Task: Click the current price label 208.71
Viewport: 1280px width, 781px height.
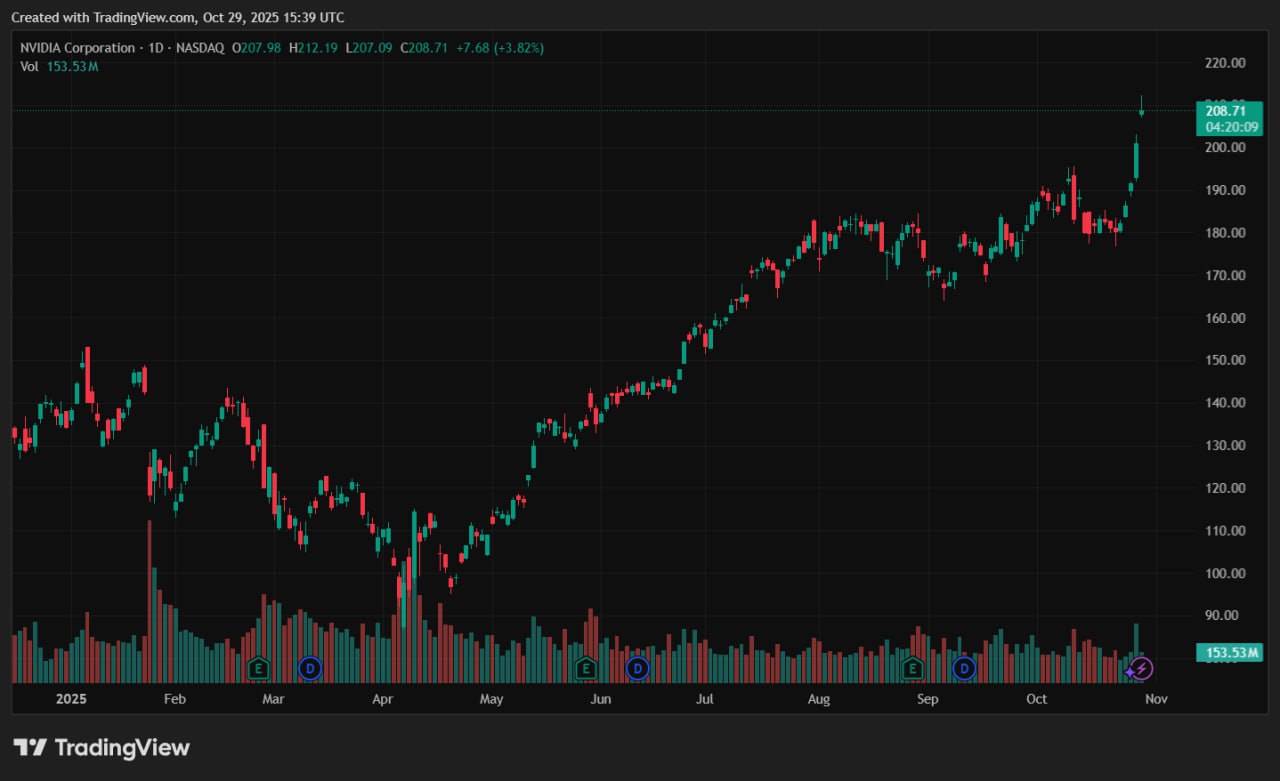Action: pos(1225,111)
